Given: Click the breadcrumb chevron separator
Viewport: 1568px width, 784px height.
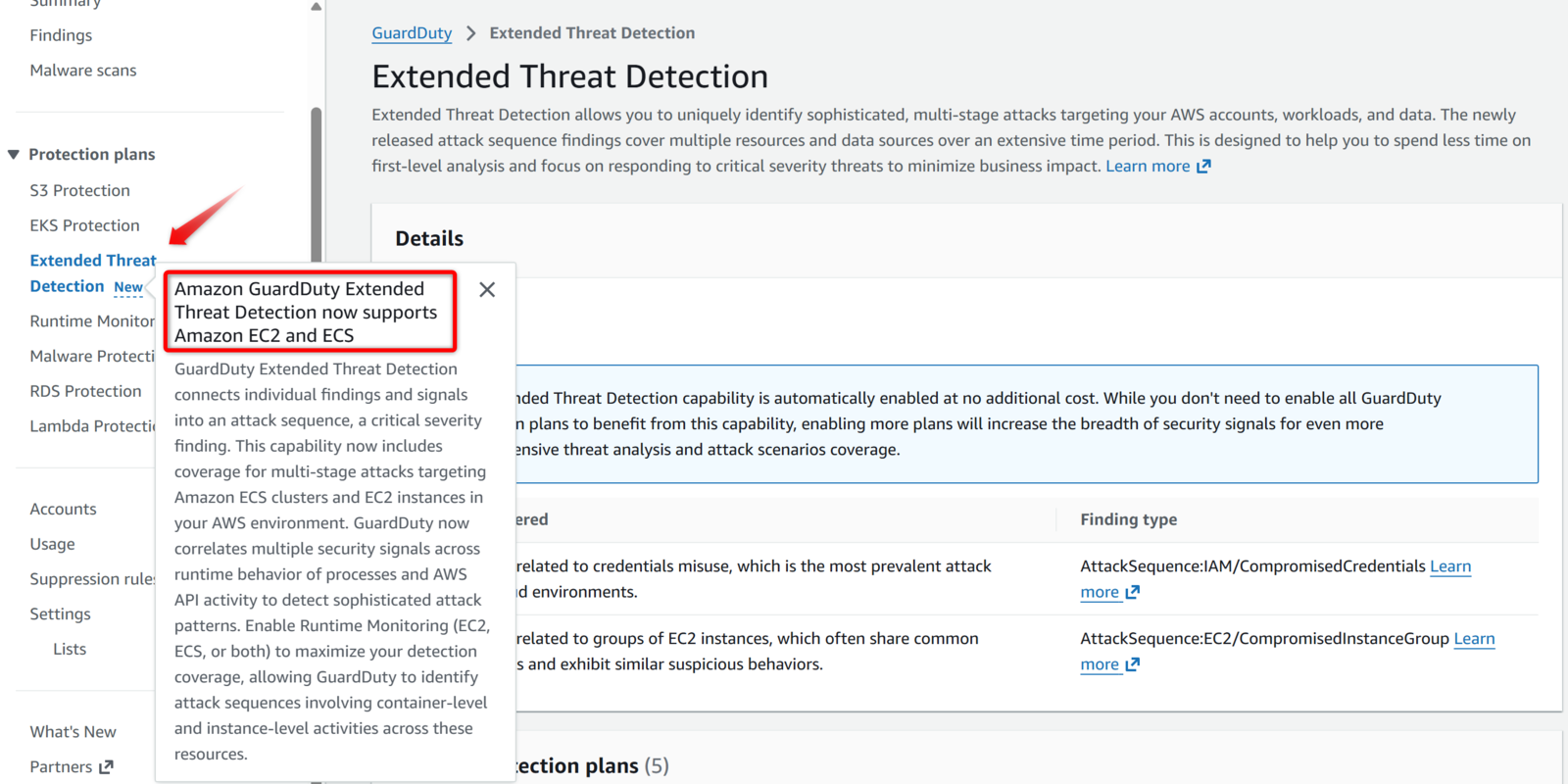Looking at the screenshot, I should coord(471,33).
